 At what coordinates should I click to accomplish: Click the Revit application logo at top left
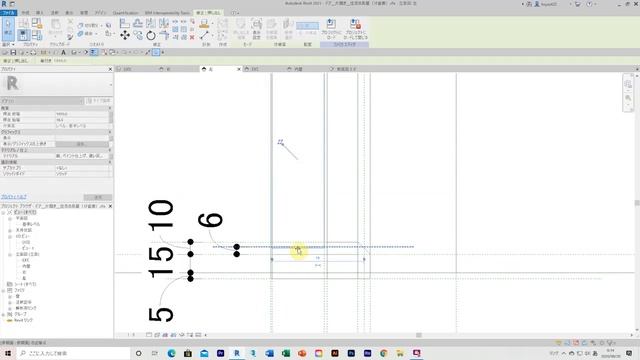[x=4, y=4]
